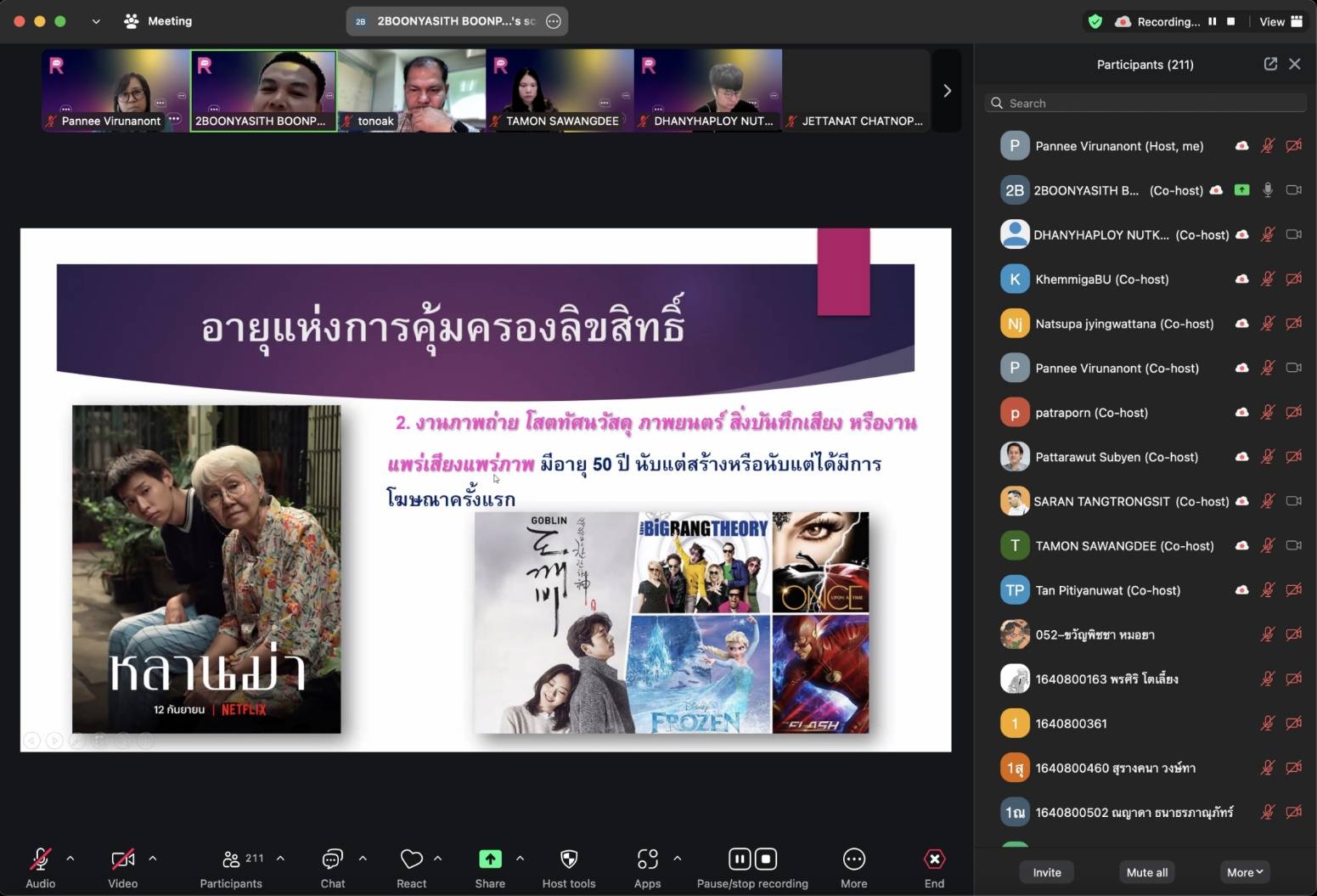This screenshot has width=1317, height=896.
Task: Expand React options arrow
Action: point(438,859)
